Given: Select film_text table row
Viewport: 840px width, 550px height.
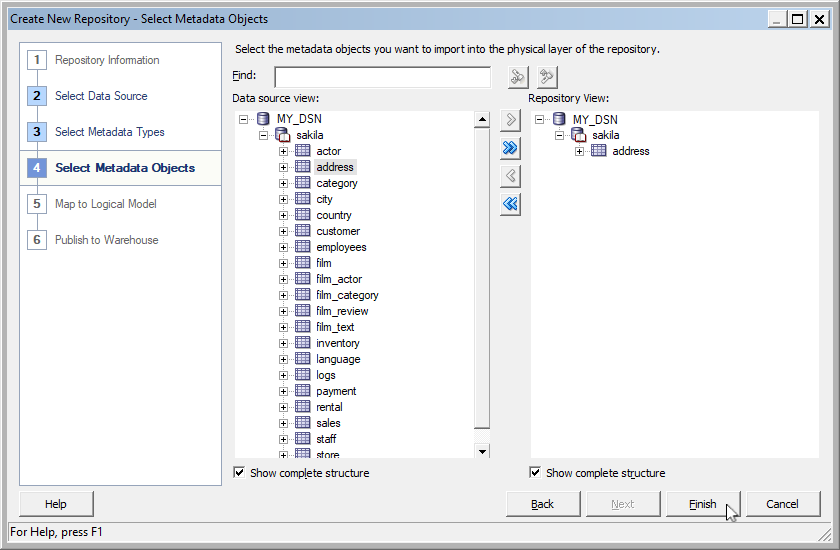Looking at the screenshot, I should click(335, 327).
